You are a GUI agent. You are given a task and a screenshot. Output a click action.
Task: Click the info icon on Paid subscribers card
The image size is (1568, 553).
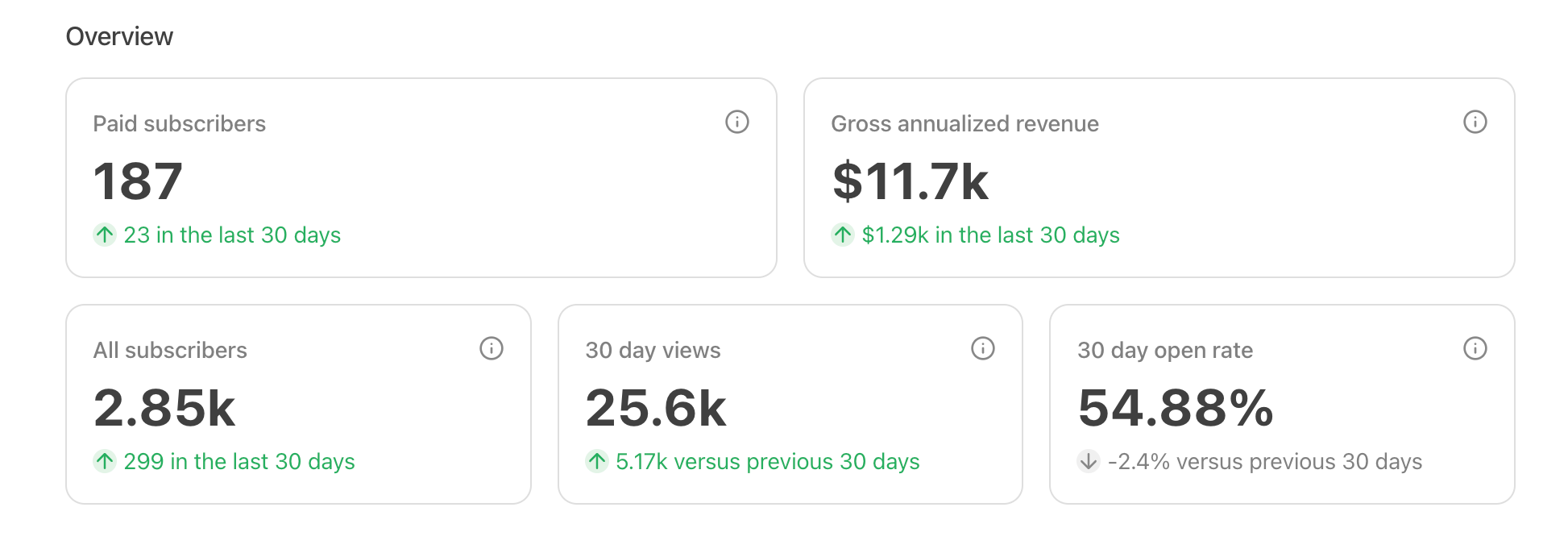736,122
